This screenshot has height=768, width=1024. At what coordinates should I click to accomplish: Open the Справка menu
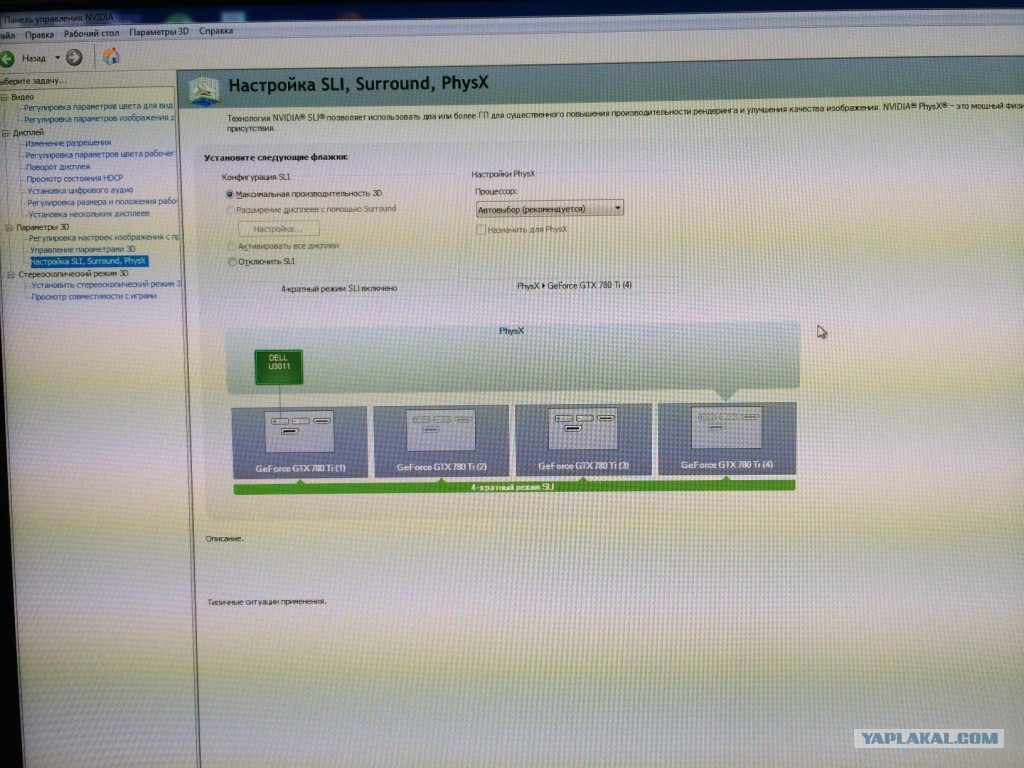point(216,31)
